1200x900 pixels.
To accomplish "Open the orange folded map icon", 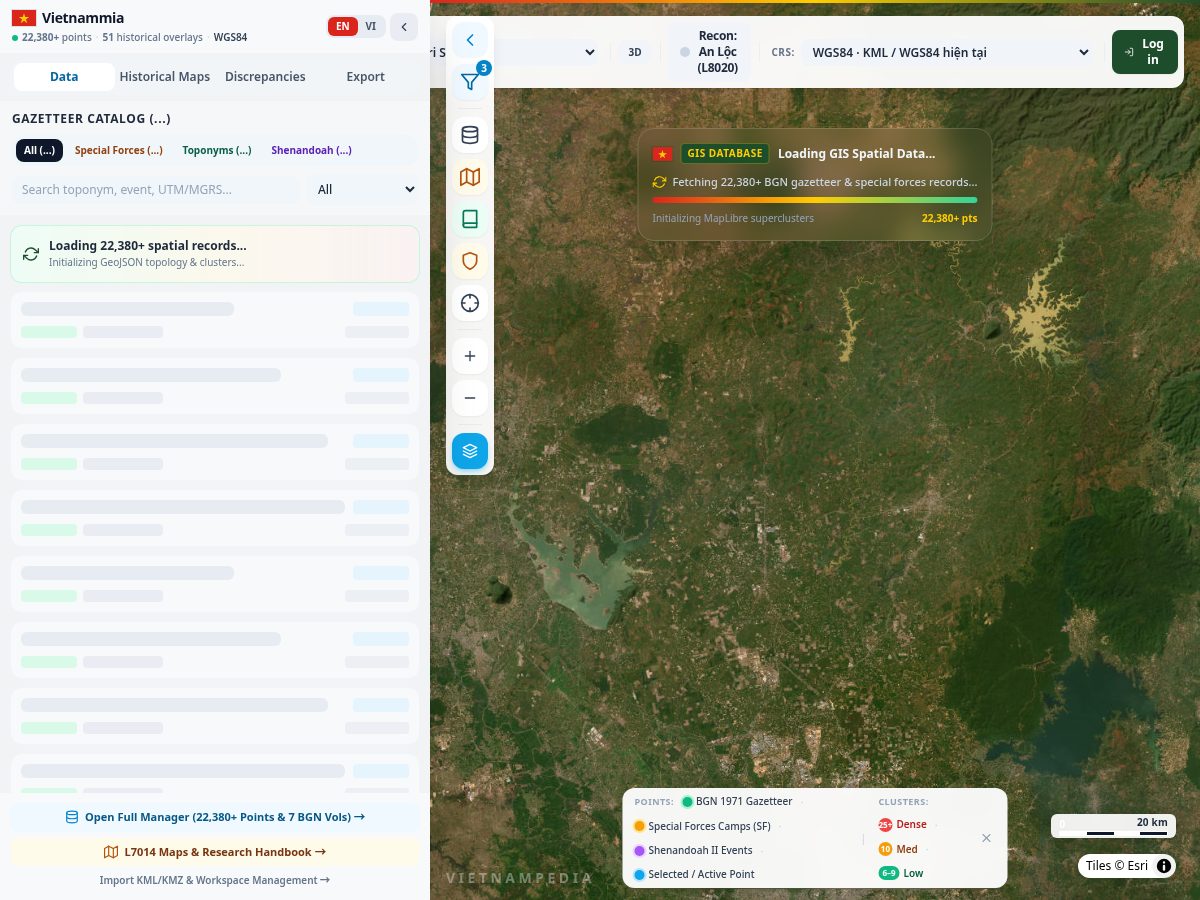I will point(470,177).
